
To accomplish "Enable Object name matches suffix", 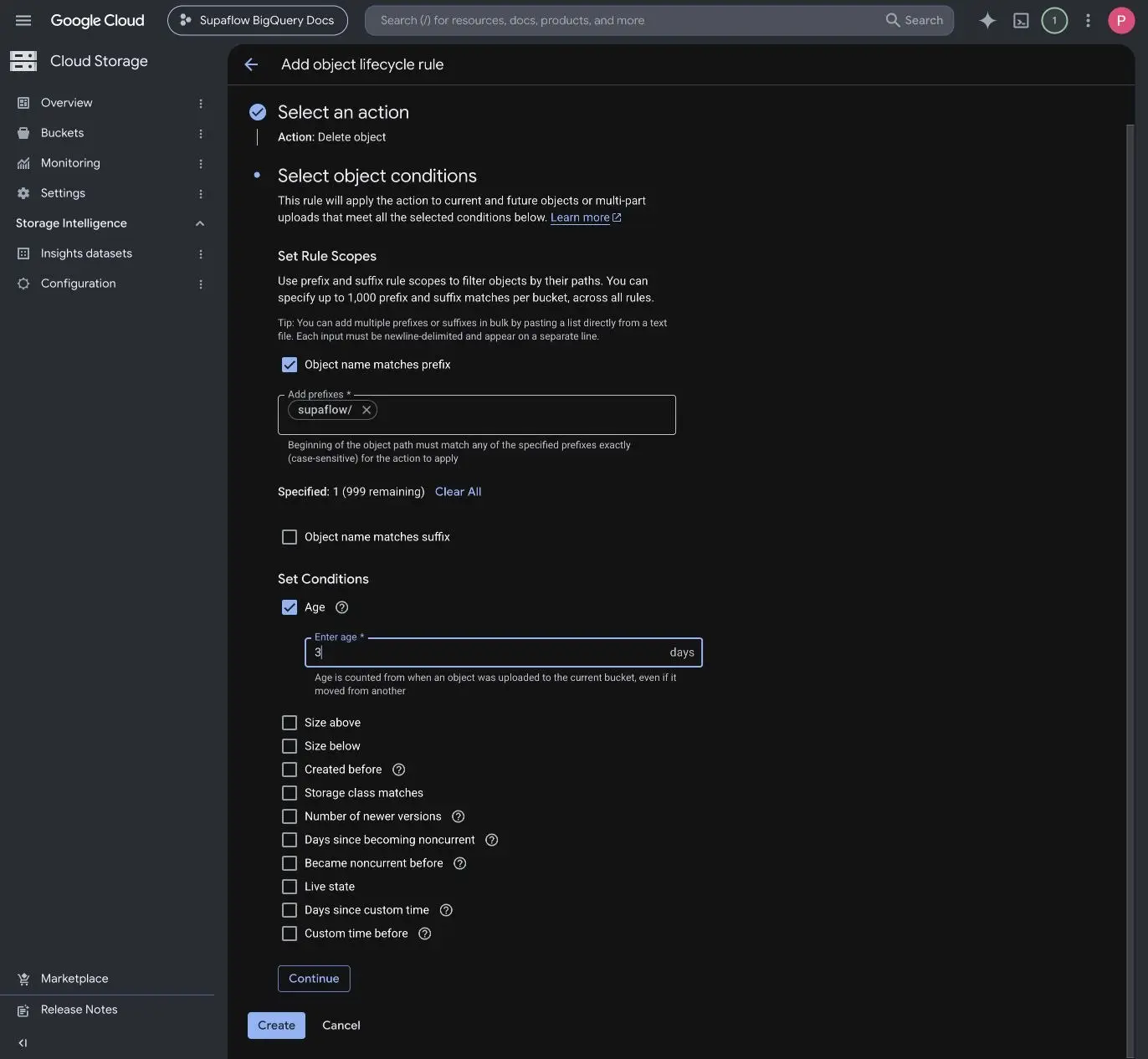I will (x=290, y=537).
